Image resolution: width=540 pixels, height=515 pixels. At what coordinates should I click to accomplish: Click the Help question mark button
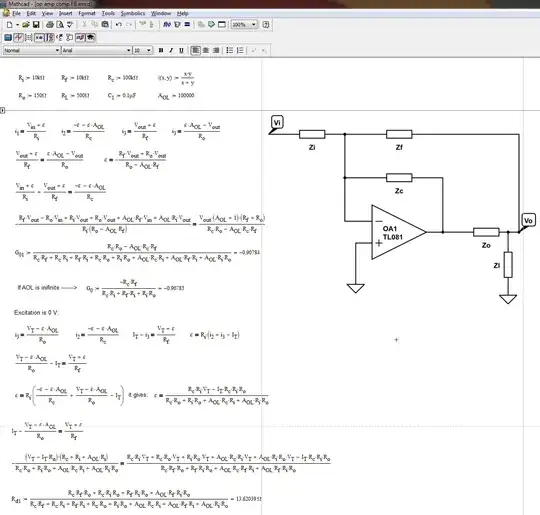pos(266,24)
